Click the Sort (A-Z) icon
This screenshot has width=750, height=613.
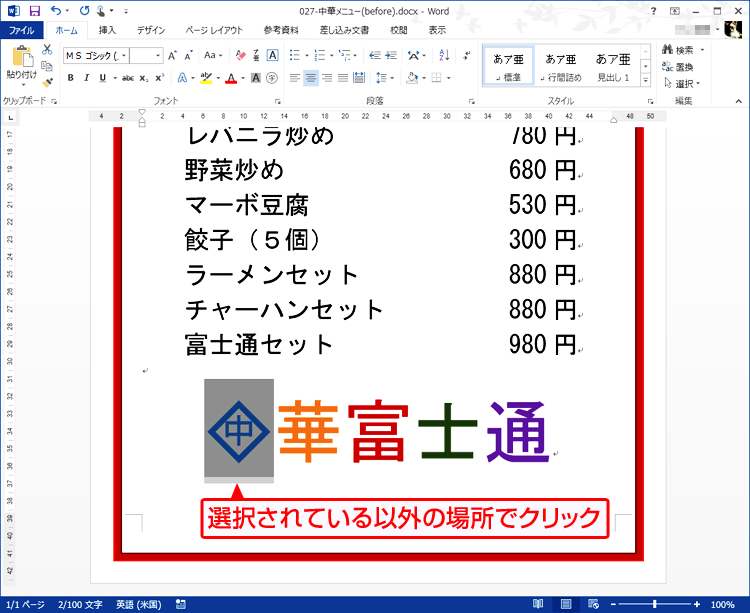point(444,55)
